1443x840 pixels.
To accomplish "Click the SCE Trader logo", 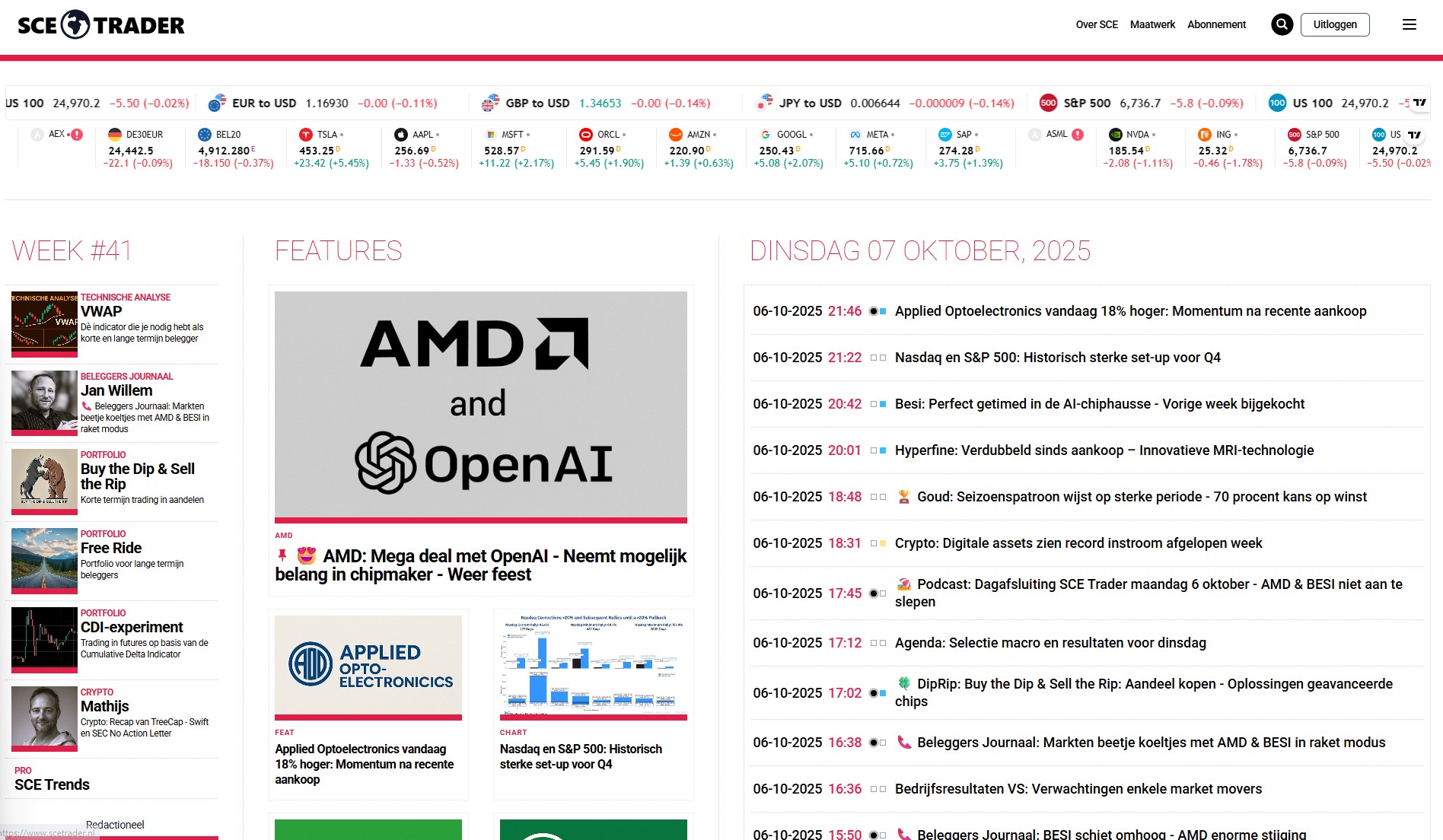I will [100, 25].
